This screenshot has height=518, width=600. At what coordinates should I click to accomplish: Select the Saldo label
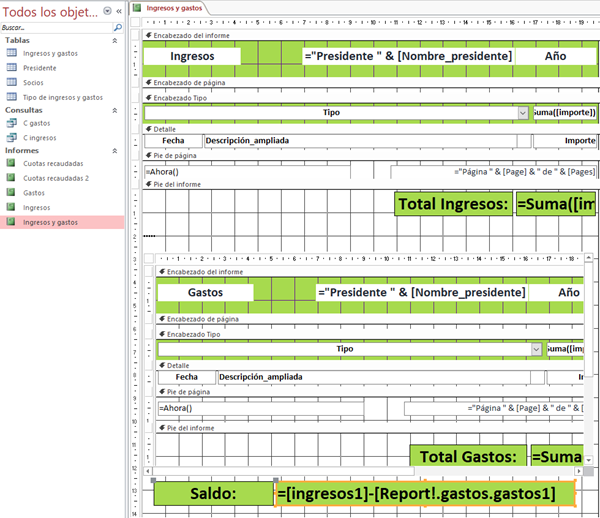pyautogui.click(x=214, y=493)
